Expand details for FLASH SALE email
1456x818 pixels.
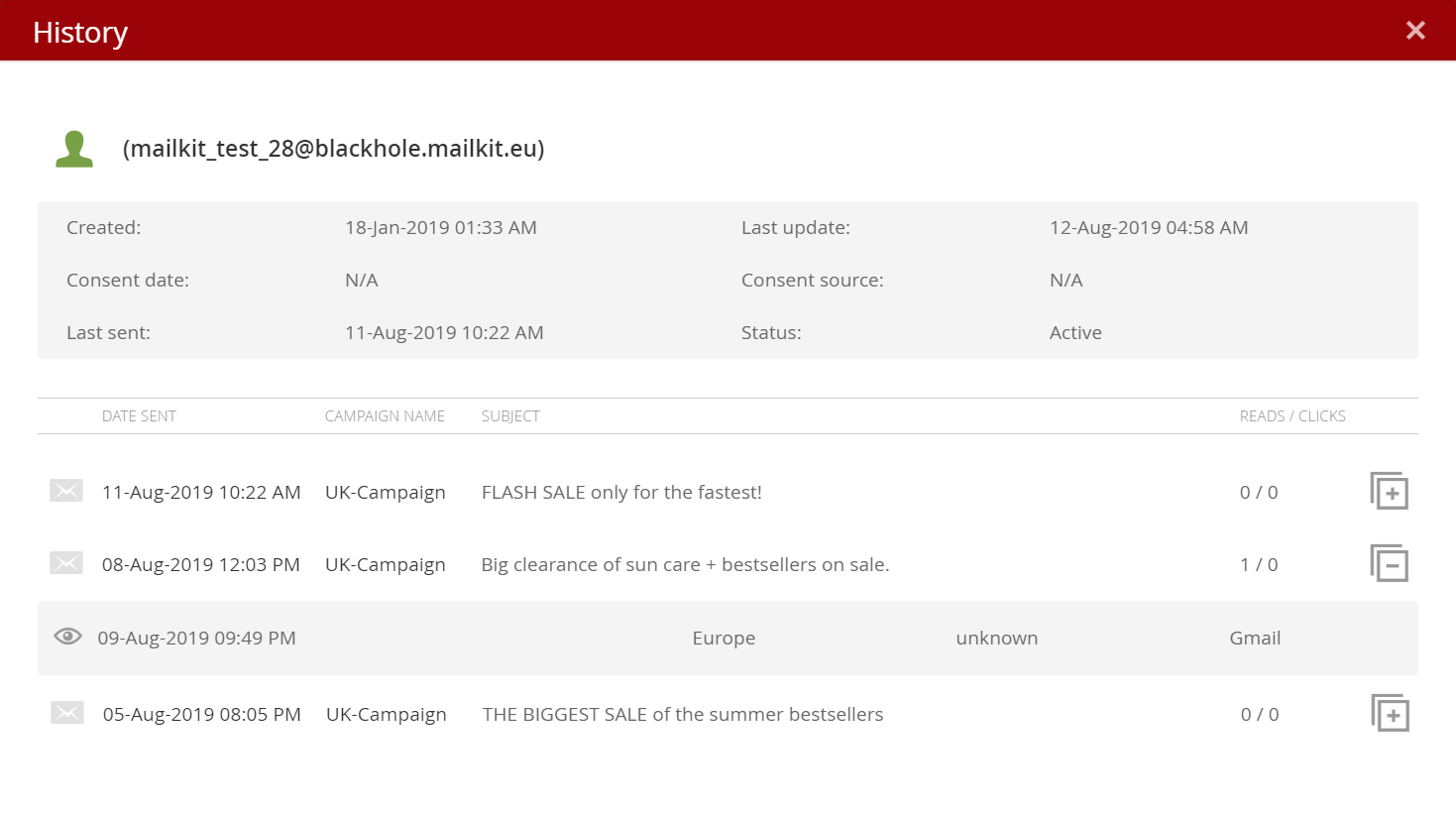(x=1389, y=491)
